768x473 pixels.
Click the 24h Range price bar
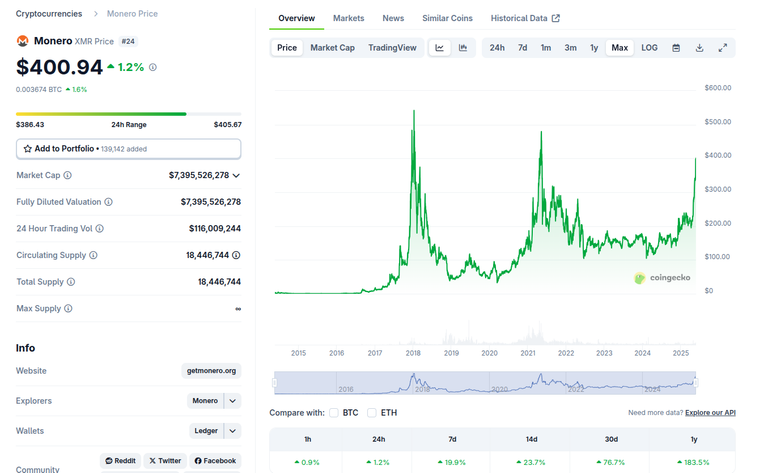[128, 114]
